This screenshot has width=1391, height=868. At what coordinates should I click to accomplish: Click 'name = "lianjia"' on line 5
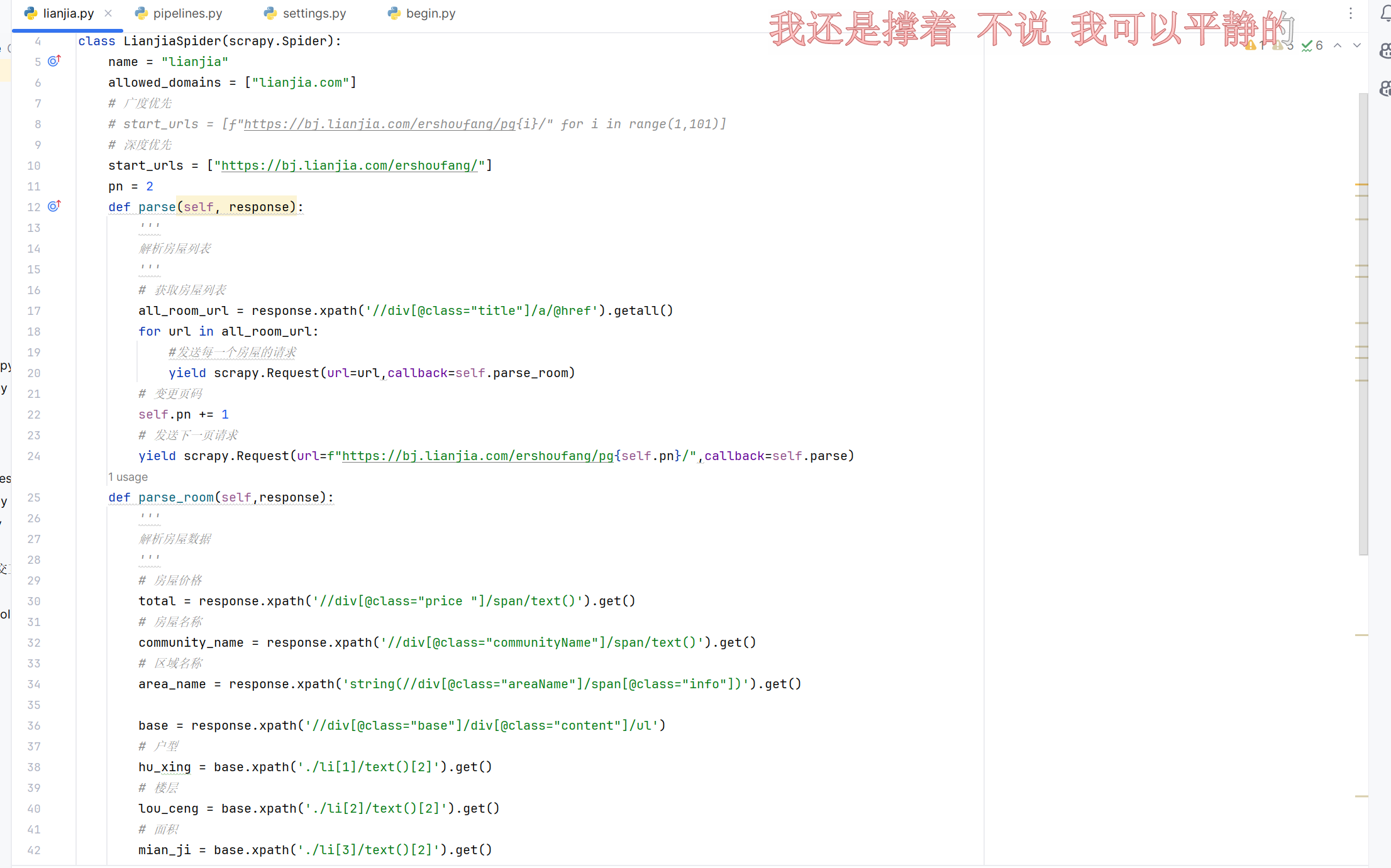pos(169,62)
